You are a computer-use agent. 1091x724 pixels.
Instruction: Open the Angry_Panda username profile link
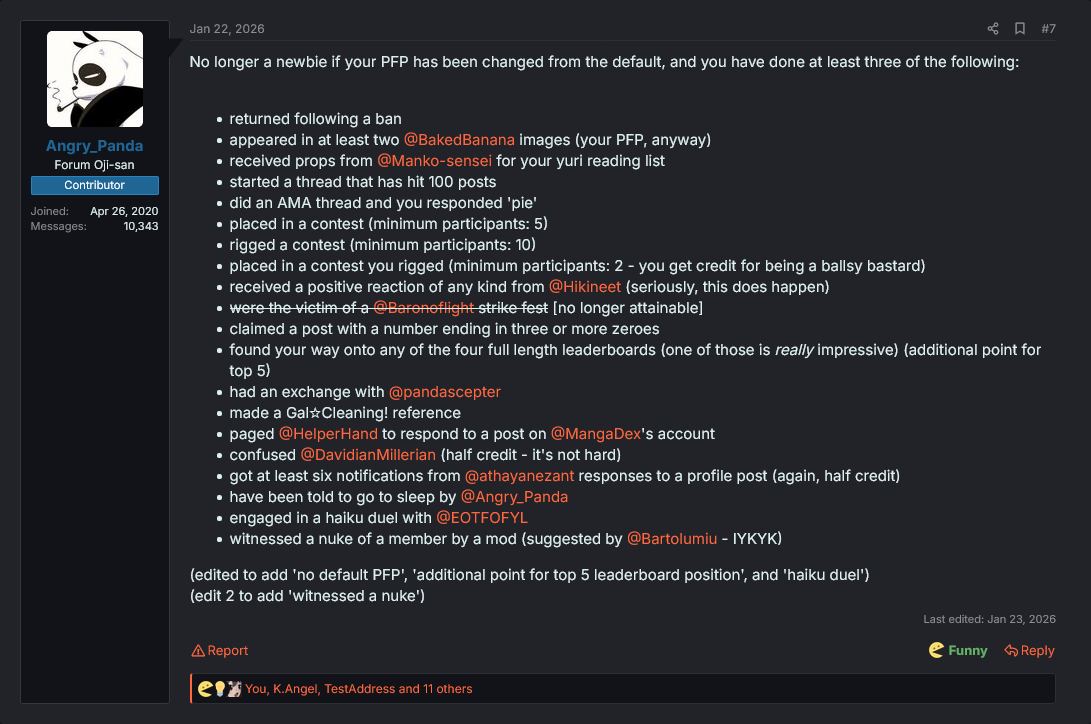coord(95,146)
